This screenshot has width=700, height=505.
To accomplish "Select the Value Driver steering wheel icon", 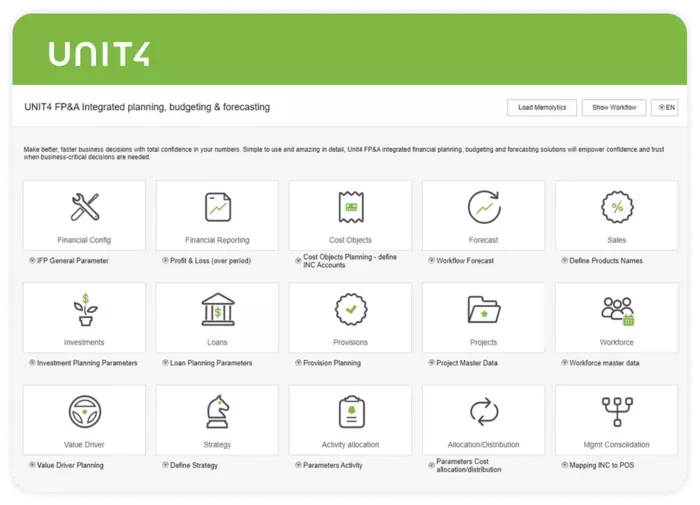I will [85, 412].
